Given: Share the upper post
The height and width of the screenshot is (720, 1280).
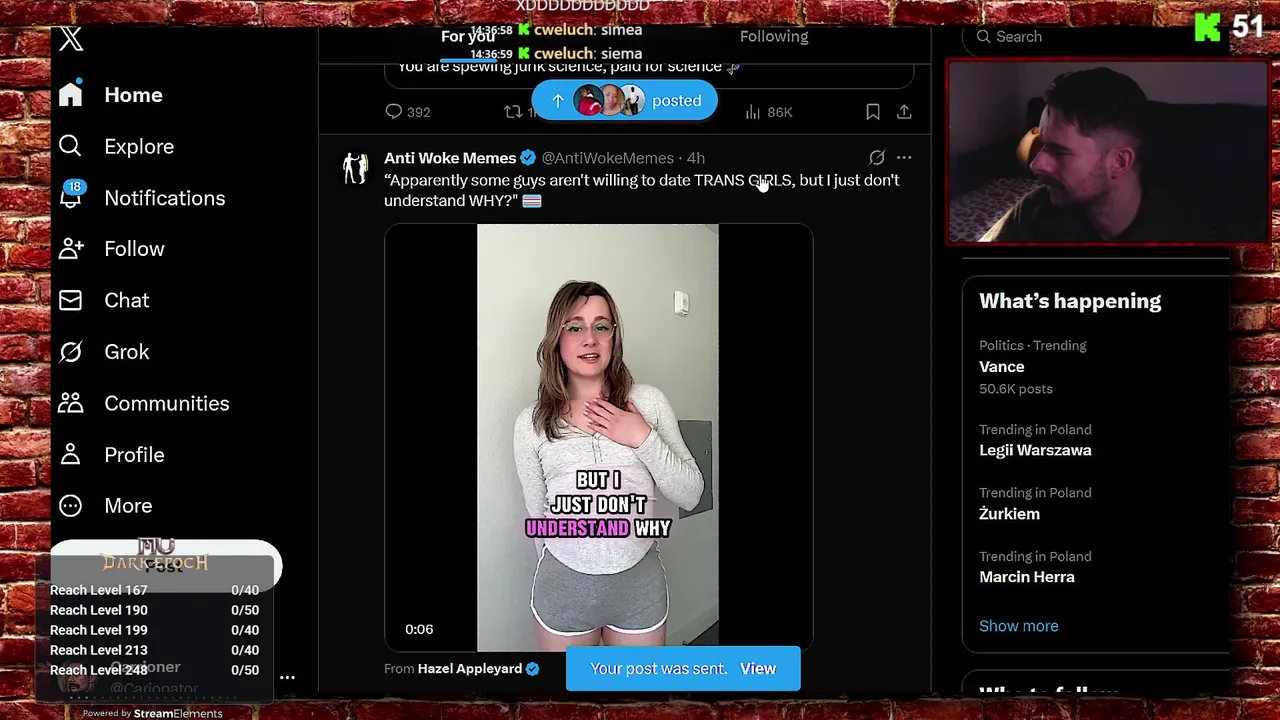Looking at the screenshot, I should coord(904,112).
